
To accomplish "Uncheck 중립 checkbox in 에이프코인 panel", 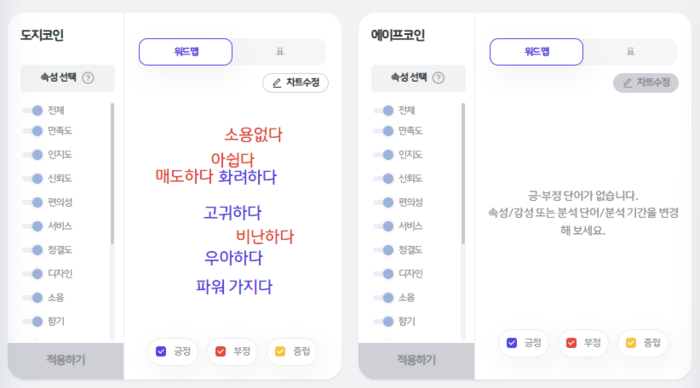I will tap(631, 343).
